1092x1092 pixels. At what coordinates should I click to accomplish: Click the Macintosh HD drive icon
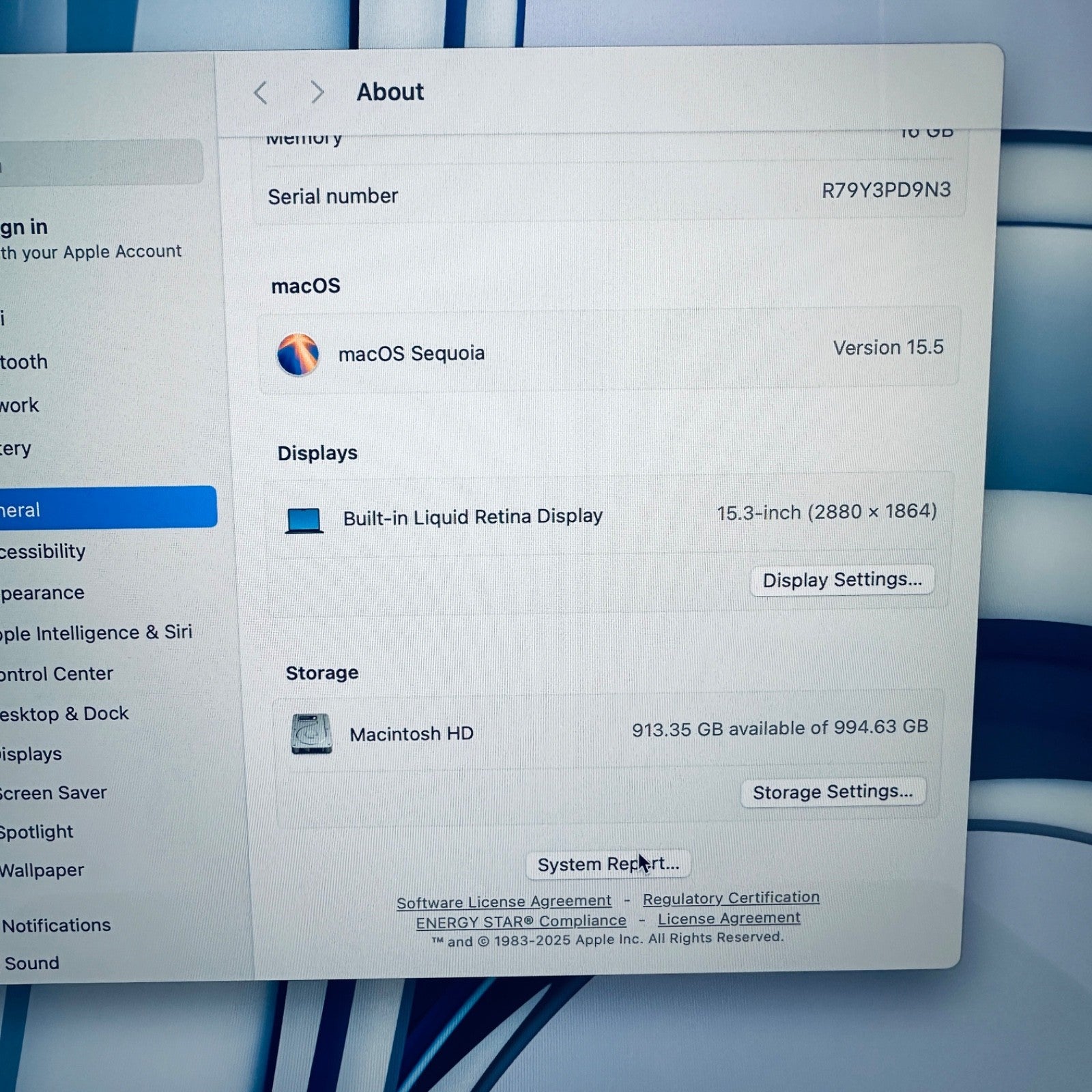pyautogui.click(x=311, y=734)
